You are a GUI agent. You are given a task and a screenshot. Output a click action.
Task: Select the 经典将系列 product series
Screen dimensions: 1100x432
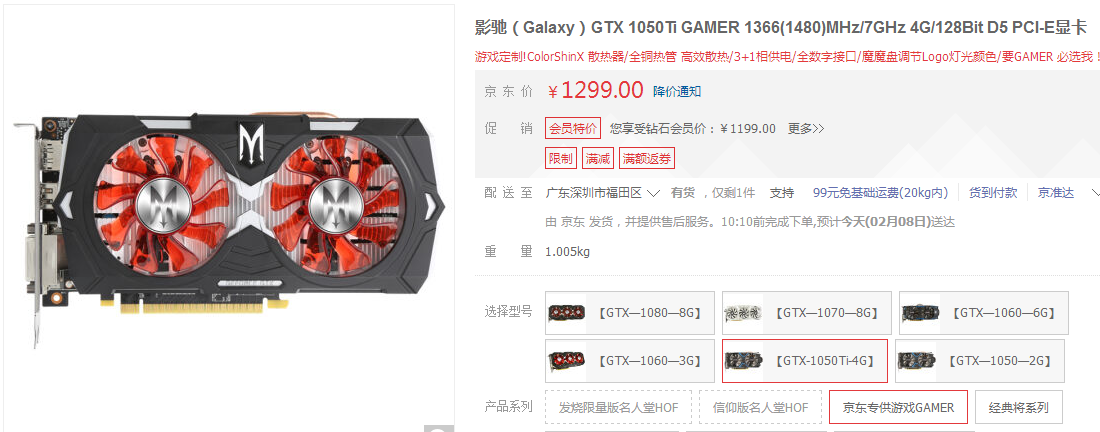[x=1019, y=407]
